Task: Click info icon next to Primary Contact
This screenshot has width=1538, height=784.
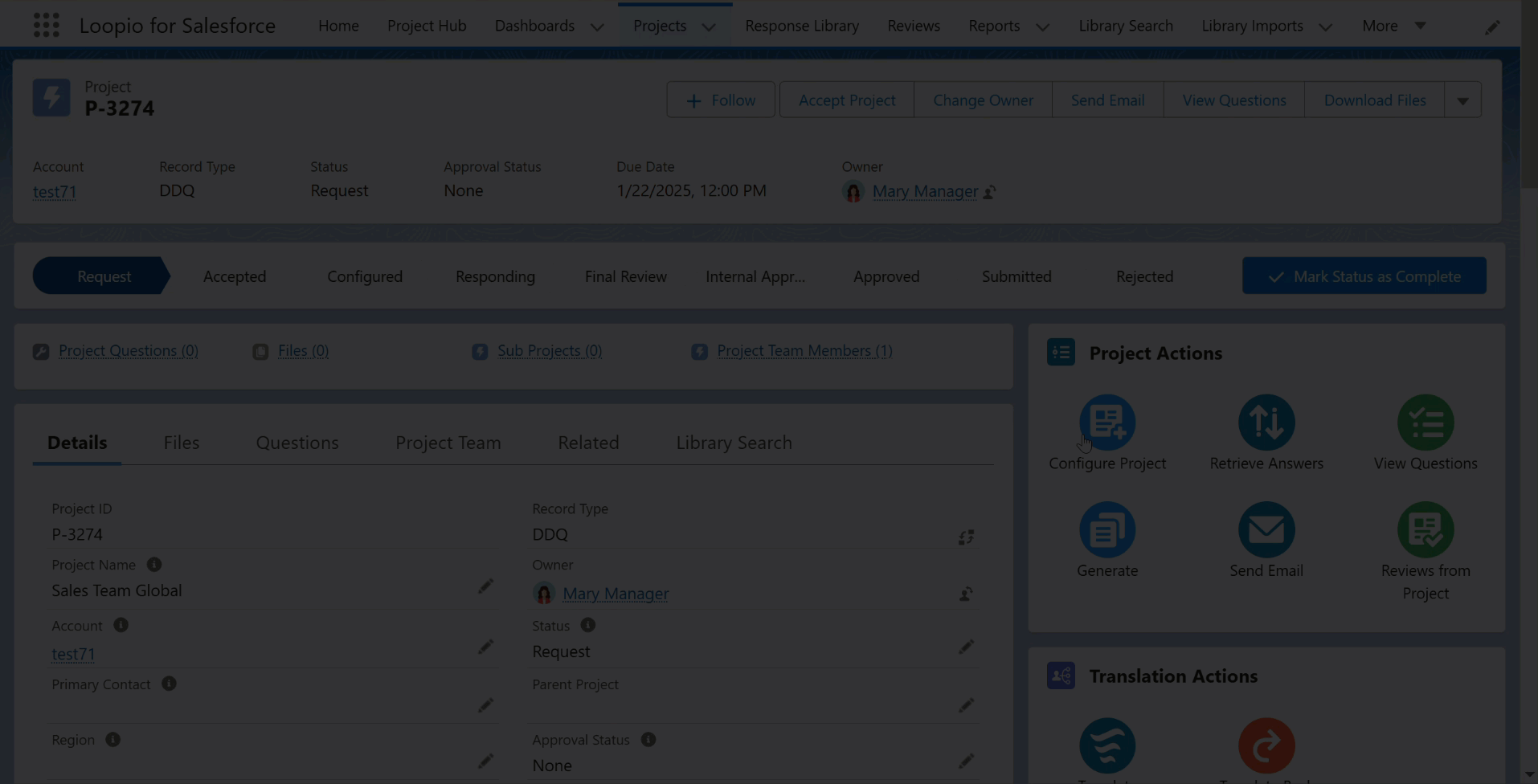Action: (x=169, y=684)
